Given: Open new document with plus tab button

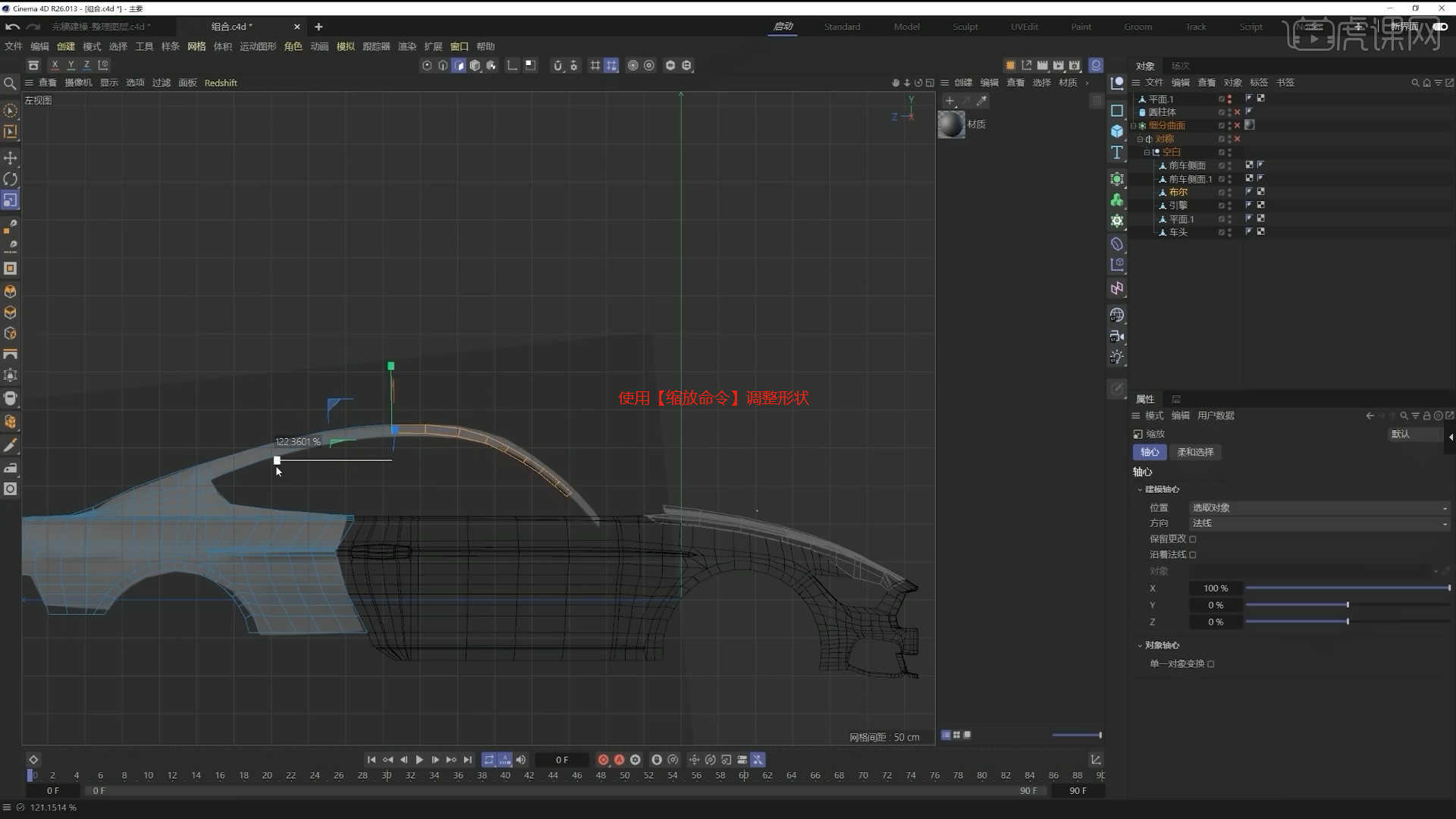Looking at the screenshot, I should (318, 27).
